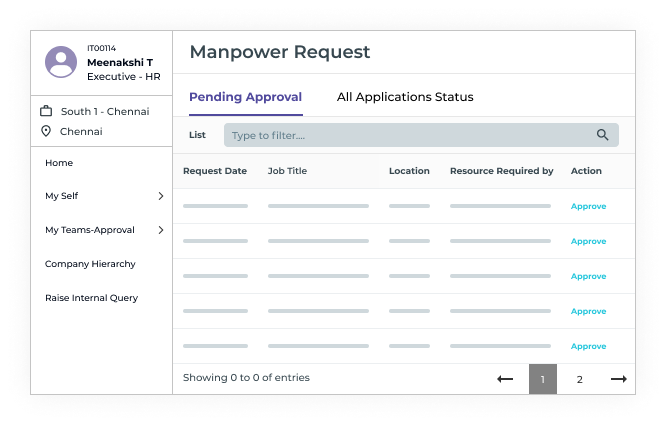Open the Home menu item
This screenshot has width=666, height=425.
click(59, 163)
